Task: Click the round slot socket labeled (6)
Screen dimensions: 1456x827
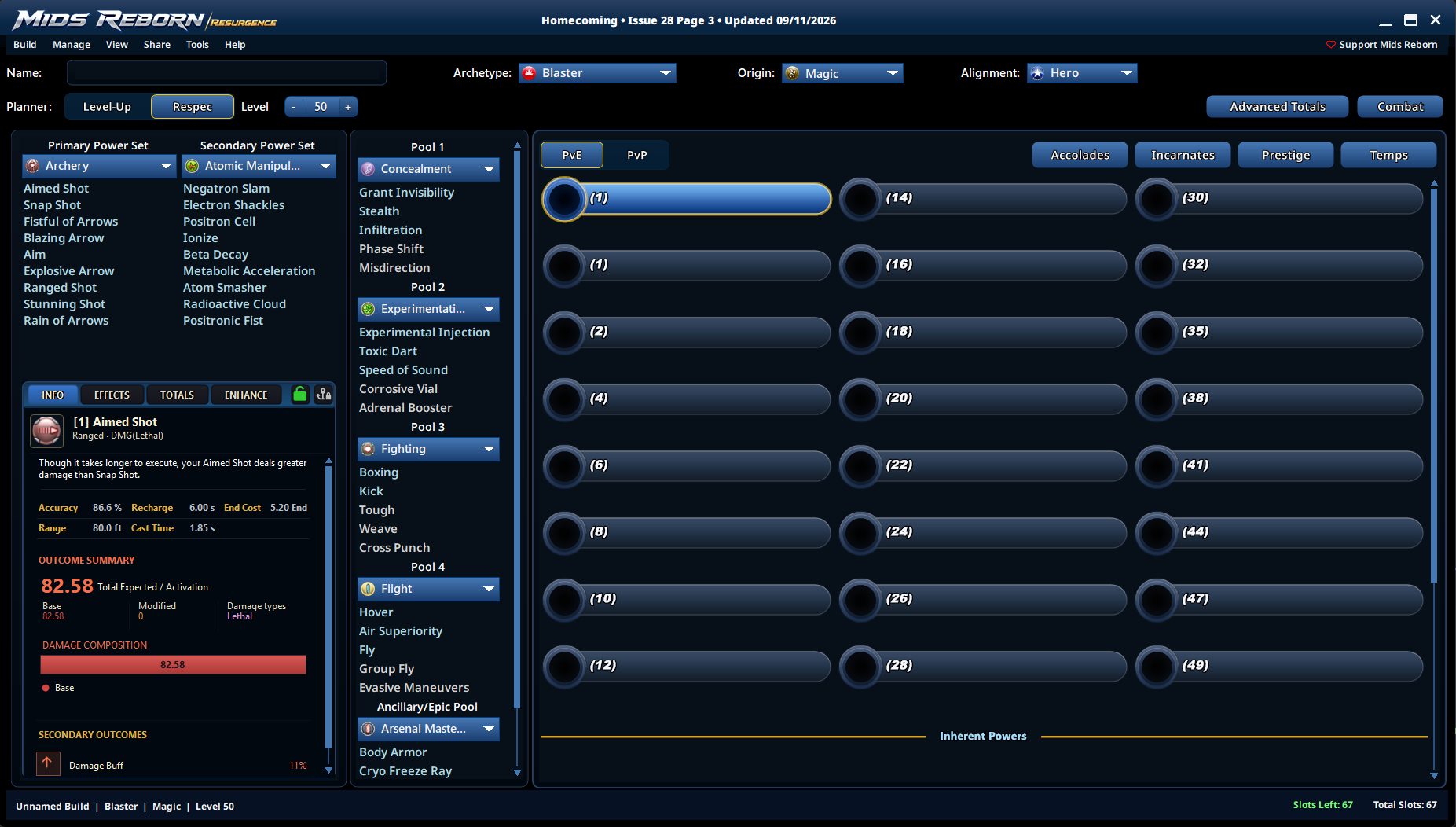Action: [565, 466]
